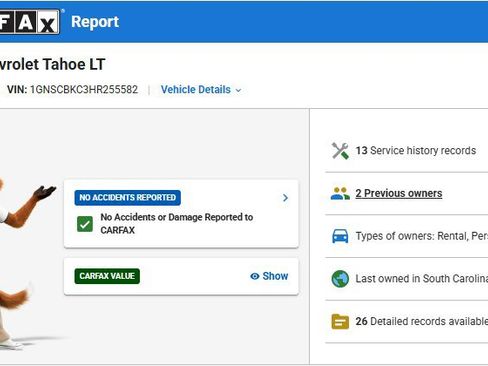Screen dimensions: 488x366
Task: Select the VIN number 1GNSCBKC3HR255582
Action: 84,90
